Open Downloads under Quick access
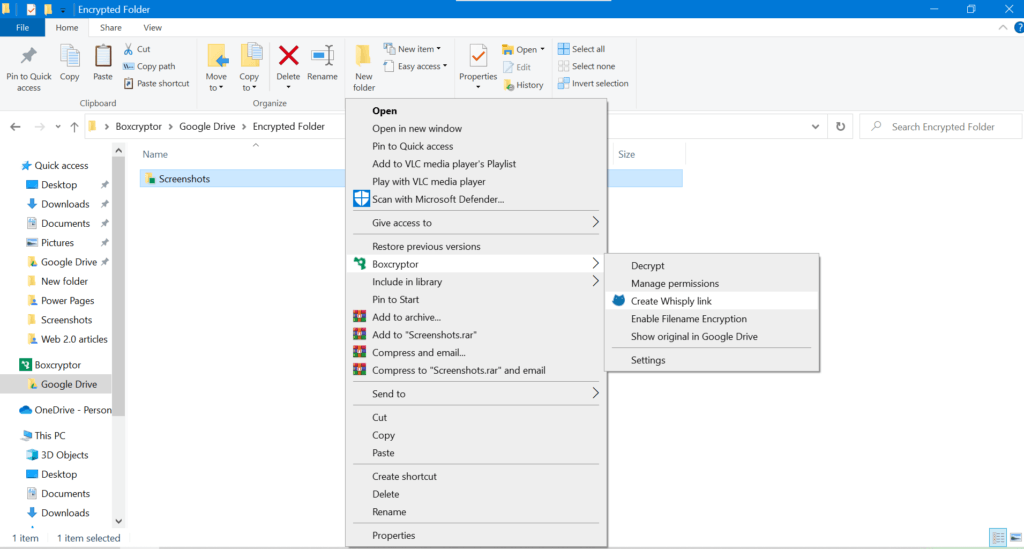1024x549 pixels. pyautogui.click(x=65, y=204)
